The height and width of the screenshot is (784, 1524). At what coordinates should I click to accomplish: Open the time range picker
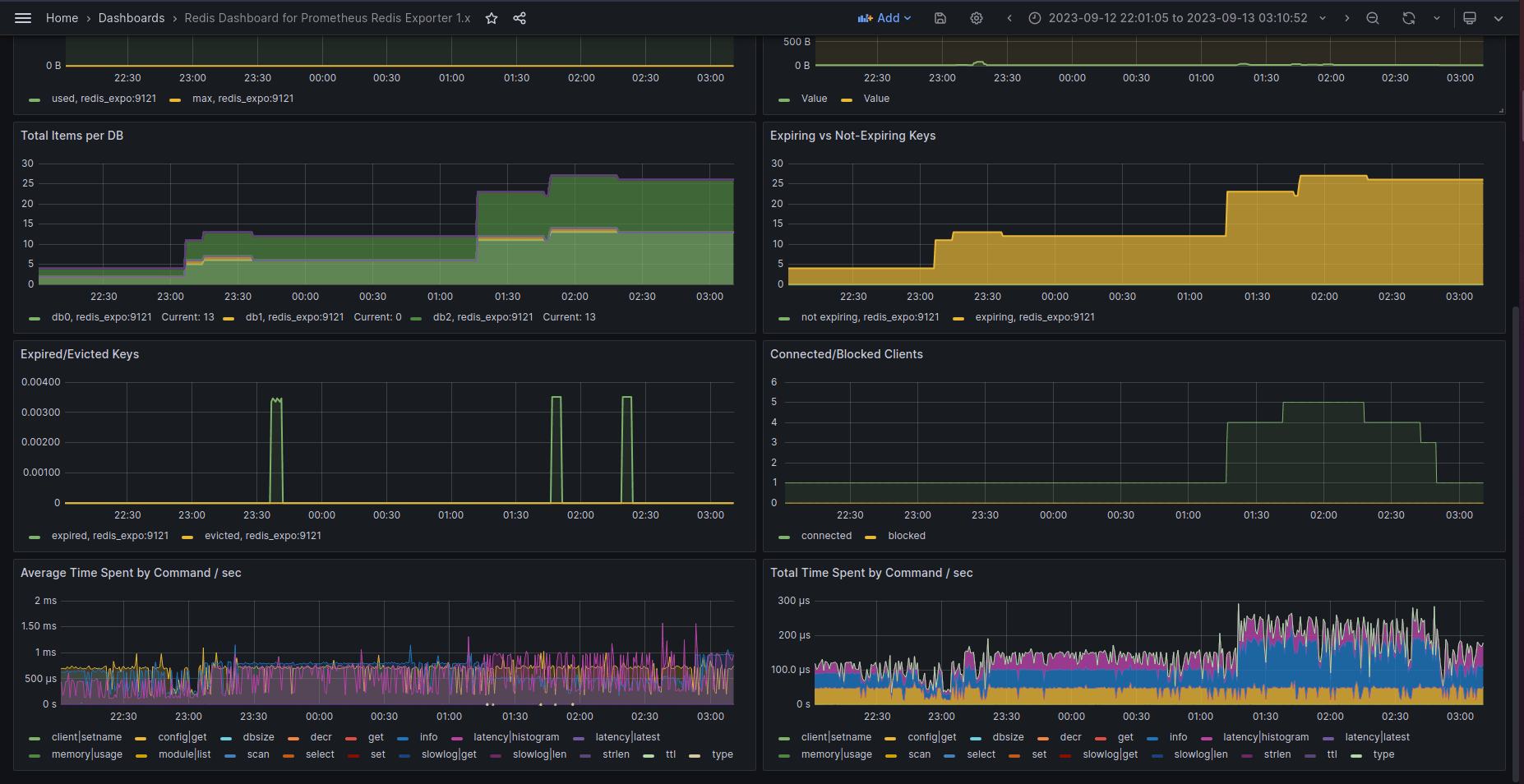point(1177,18)
